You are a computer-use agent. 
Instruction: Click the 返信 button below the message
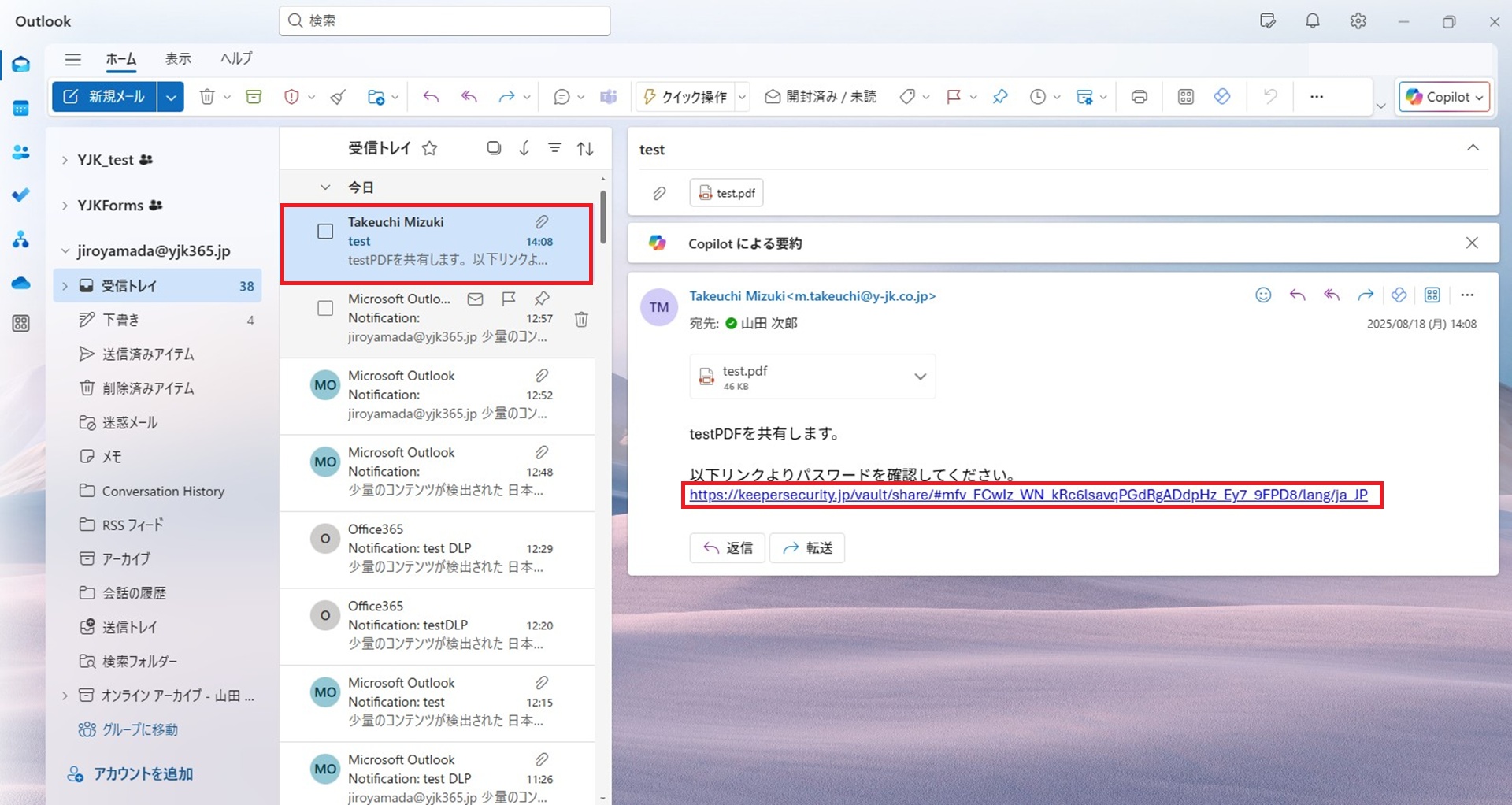(728, 548)
